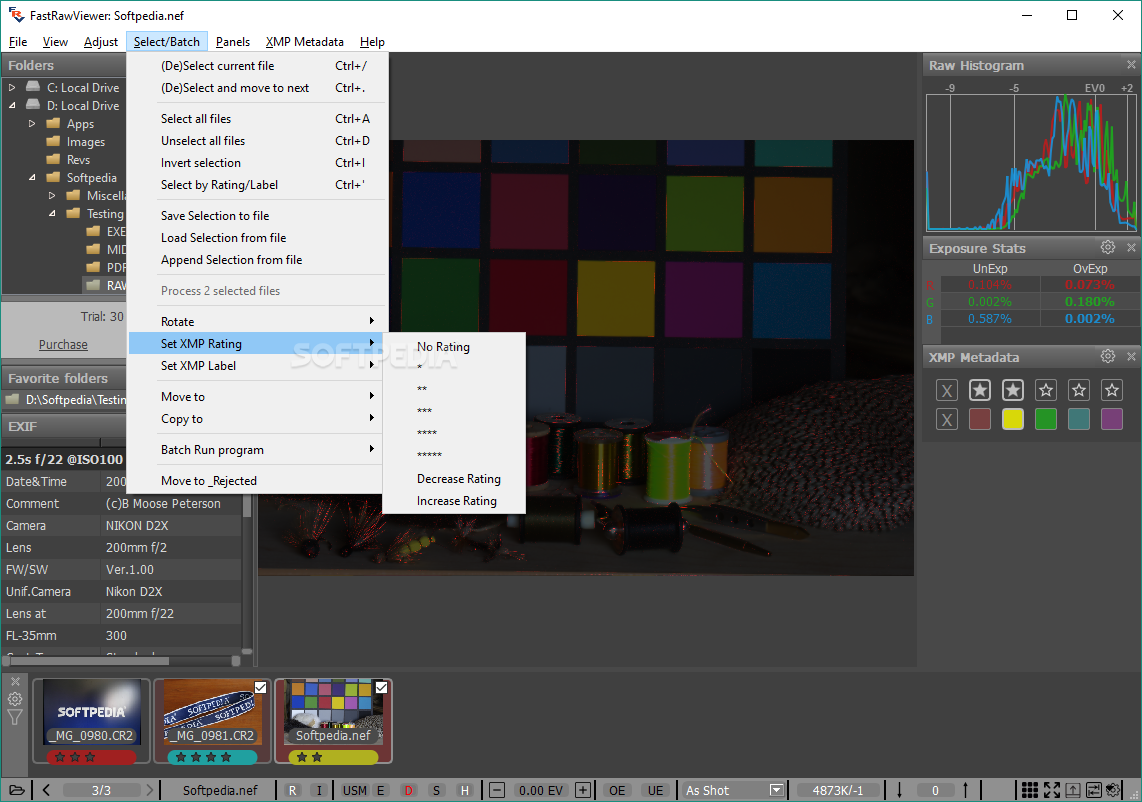Set four-star rating in XMP Metadata panel
This screenshot has width=1142, height=802.
(x=1079, y=390)
